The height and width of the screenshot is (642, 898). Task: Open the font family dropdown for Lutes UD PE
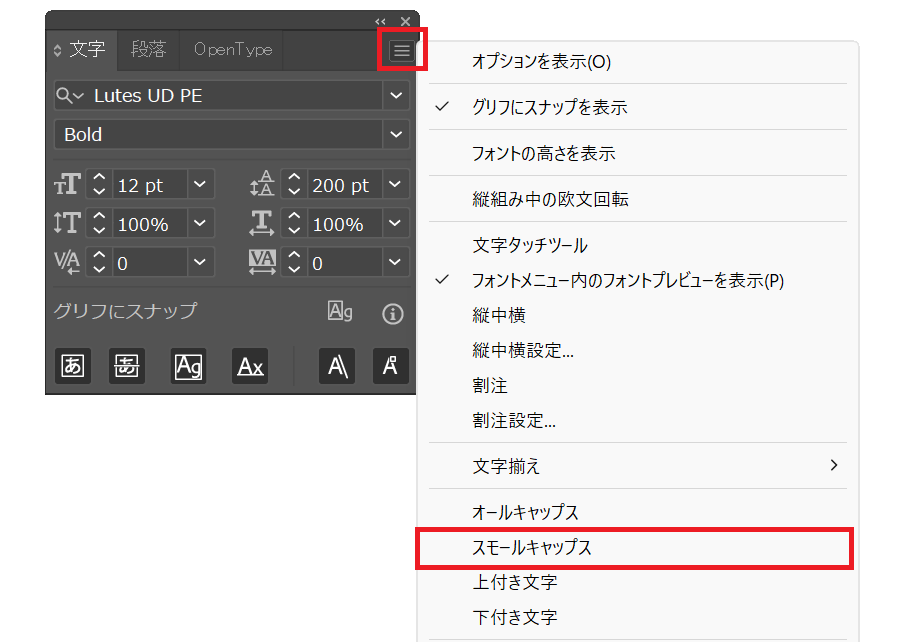coord(397,95)
